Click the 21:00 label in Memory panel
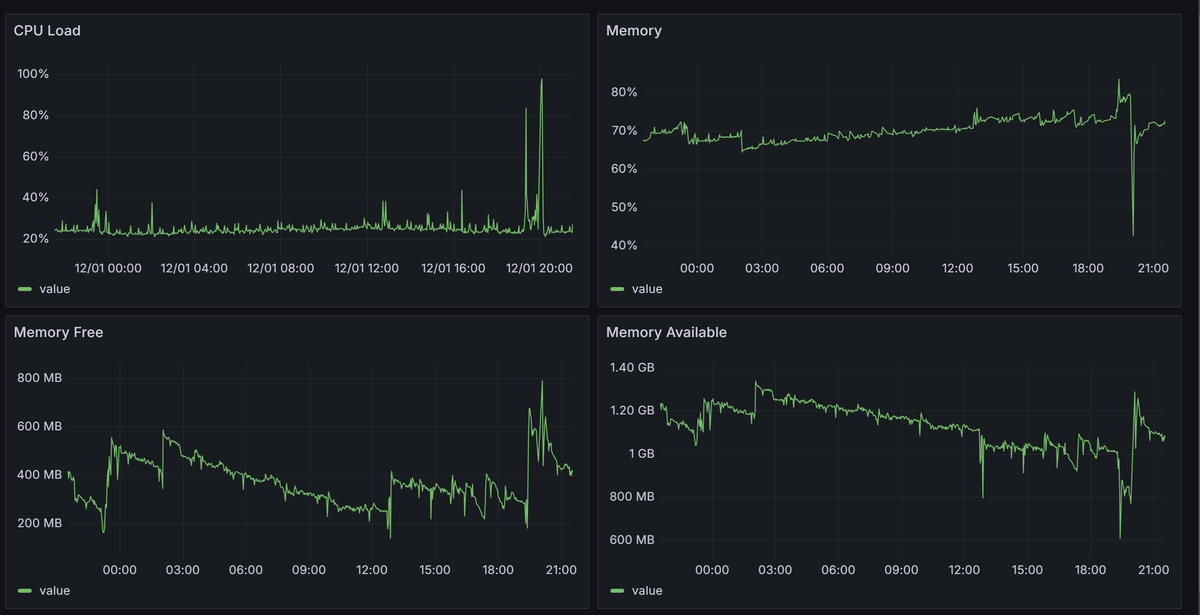This screenshot has width=1200, height=615. coord(1153,268)
